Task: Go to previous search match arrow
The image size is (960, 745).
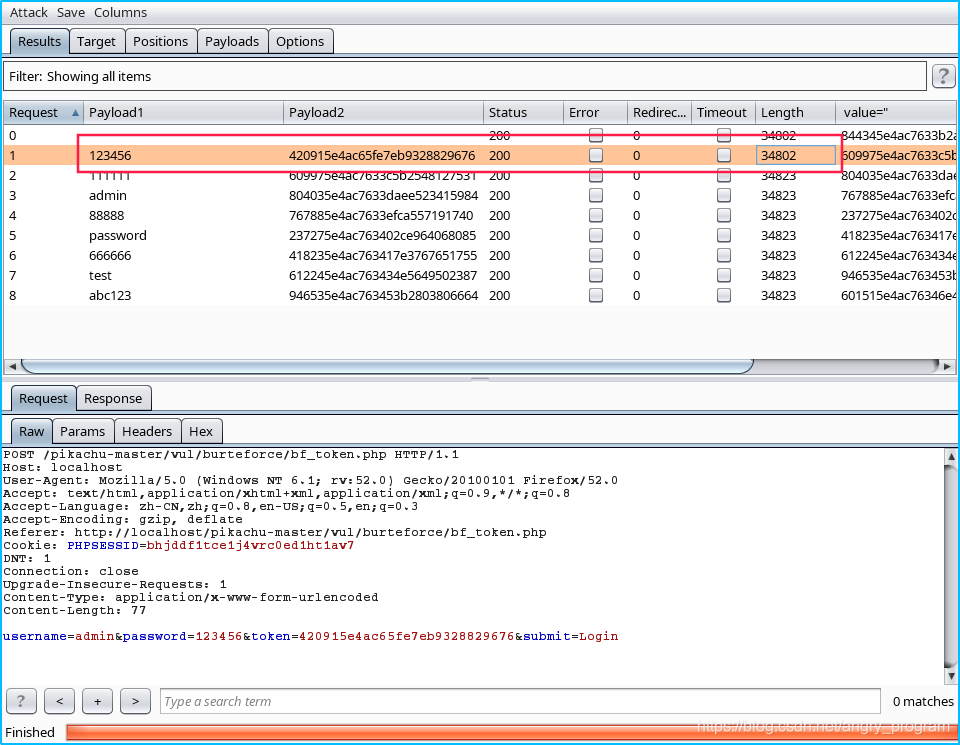Action: 59,701
